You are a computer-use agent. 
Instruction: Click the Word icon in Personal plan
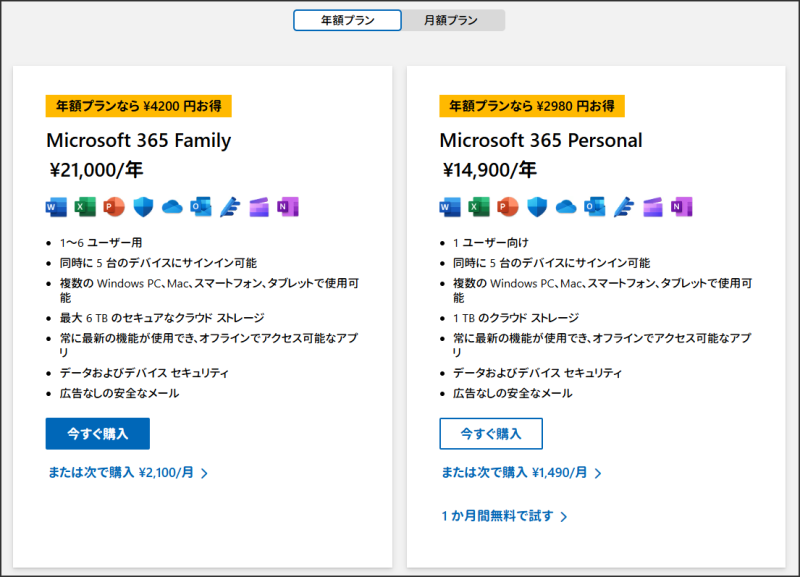(x=450, y=207)
